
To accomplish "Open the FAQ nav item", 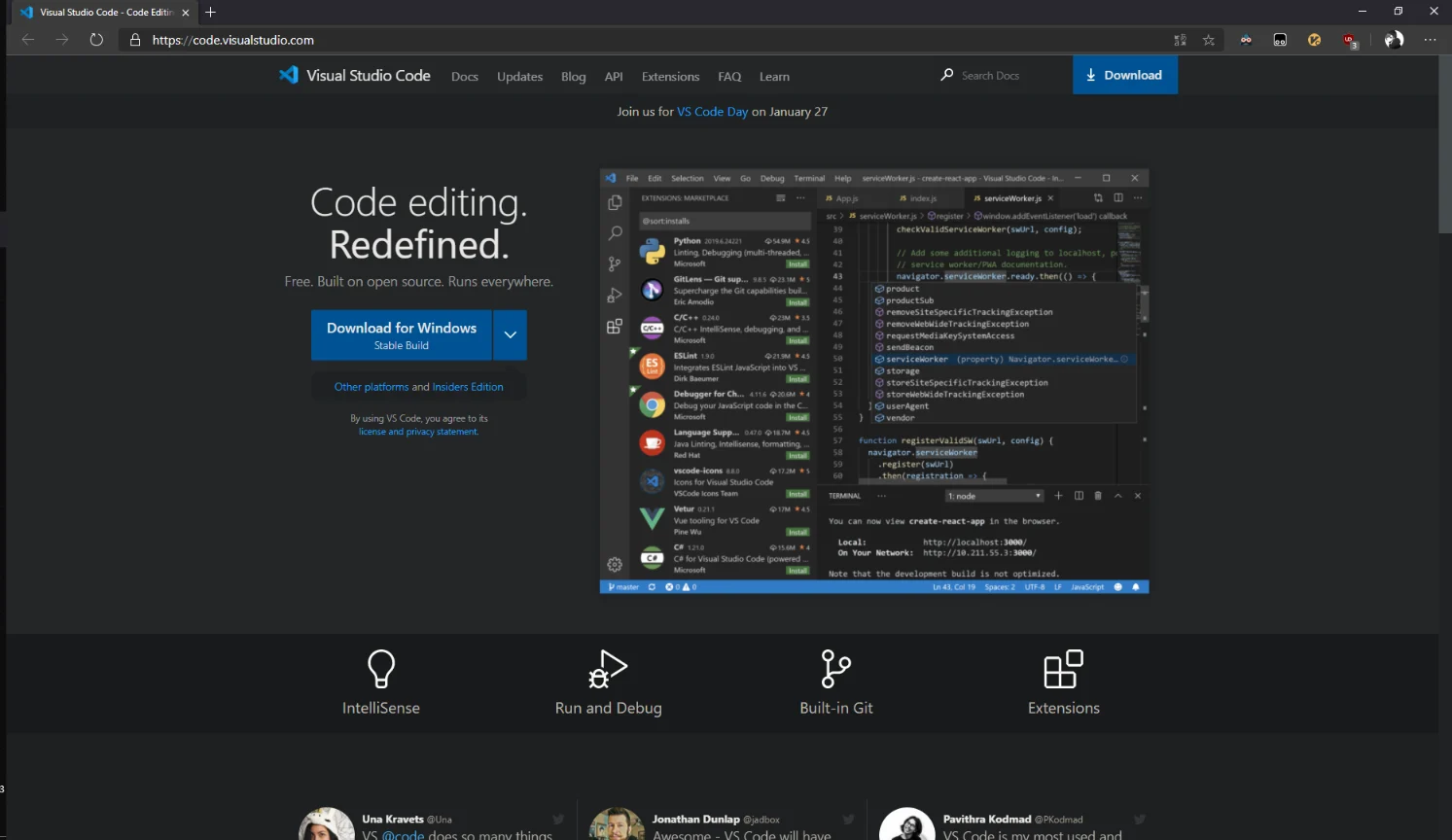I will pos(729,76).
